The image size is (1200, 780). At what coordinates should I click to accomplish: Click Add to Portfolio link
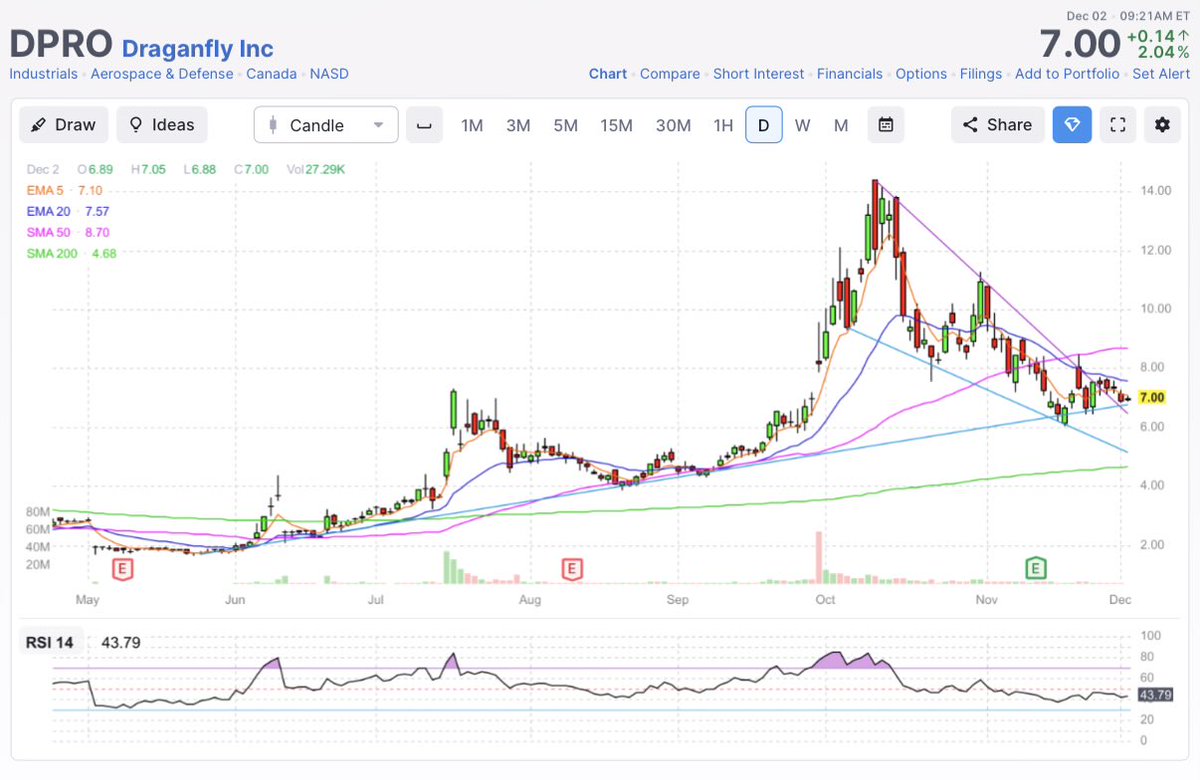coord(1067,74)
